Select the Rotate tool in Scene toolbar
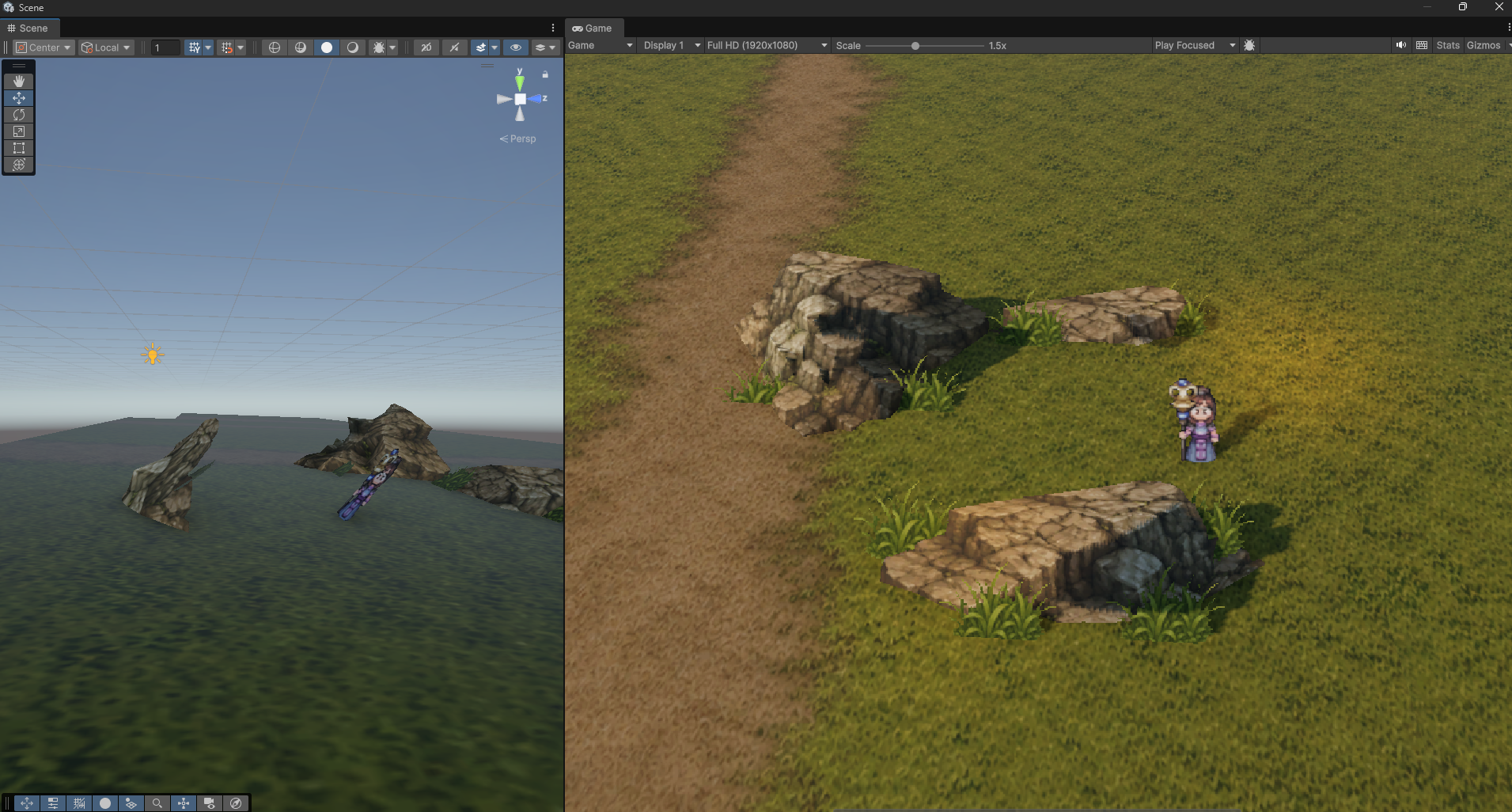Image resolution: width=1512 pixels, height=812 pixels. point(19,115)
